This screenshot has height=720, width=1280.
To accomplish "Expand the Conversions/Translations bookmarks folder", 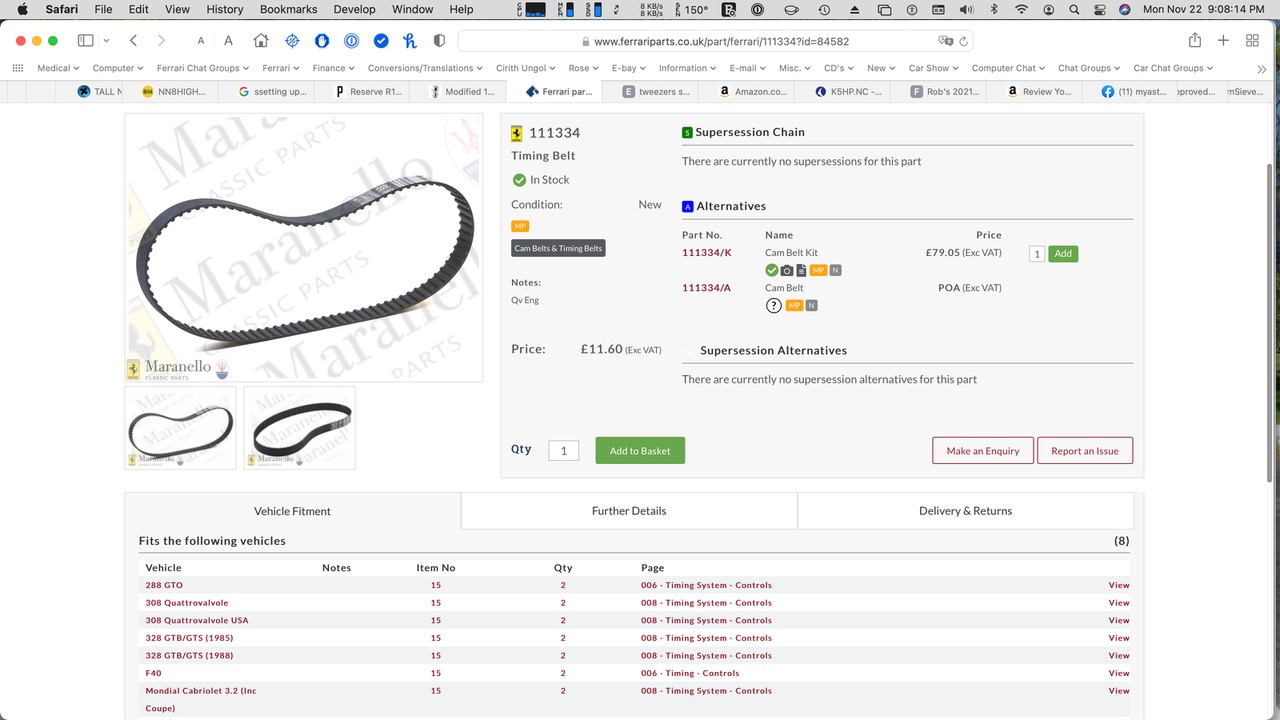I will (x=425, y=68).
